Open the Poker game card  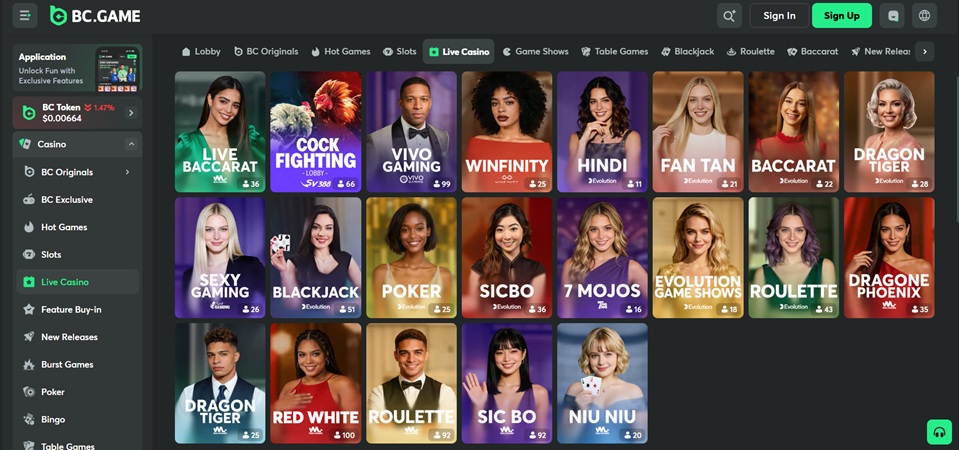click(x=412, y=257)
